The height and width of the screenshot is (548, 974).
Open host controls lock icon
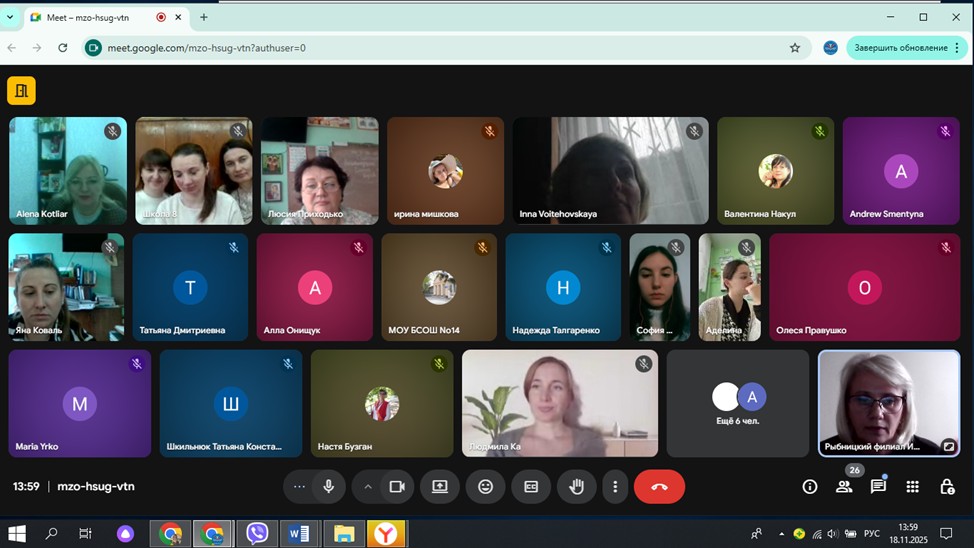(x=946, y=487)
